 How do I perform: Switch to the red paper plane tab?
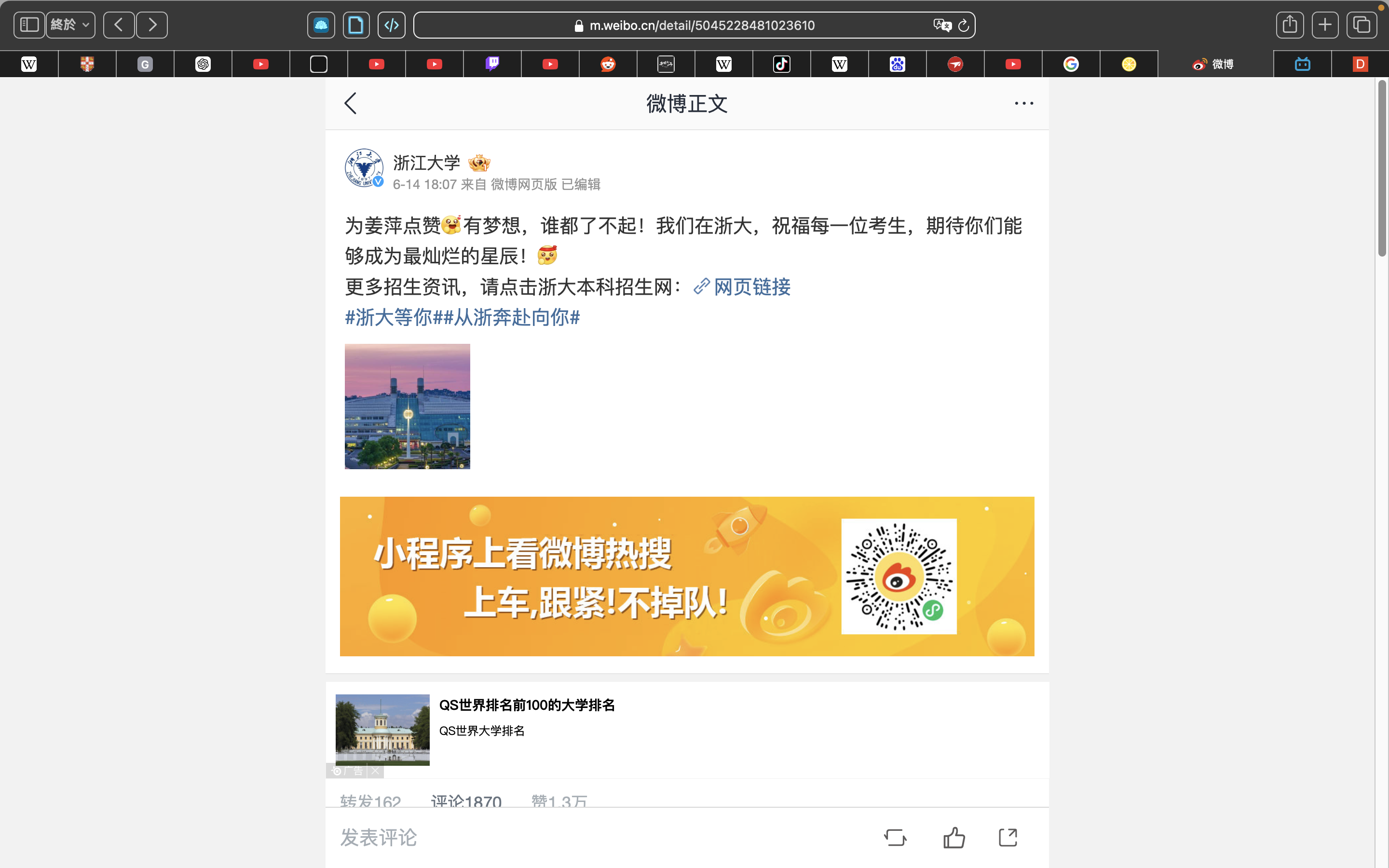[x=955, y=64]
